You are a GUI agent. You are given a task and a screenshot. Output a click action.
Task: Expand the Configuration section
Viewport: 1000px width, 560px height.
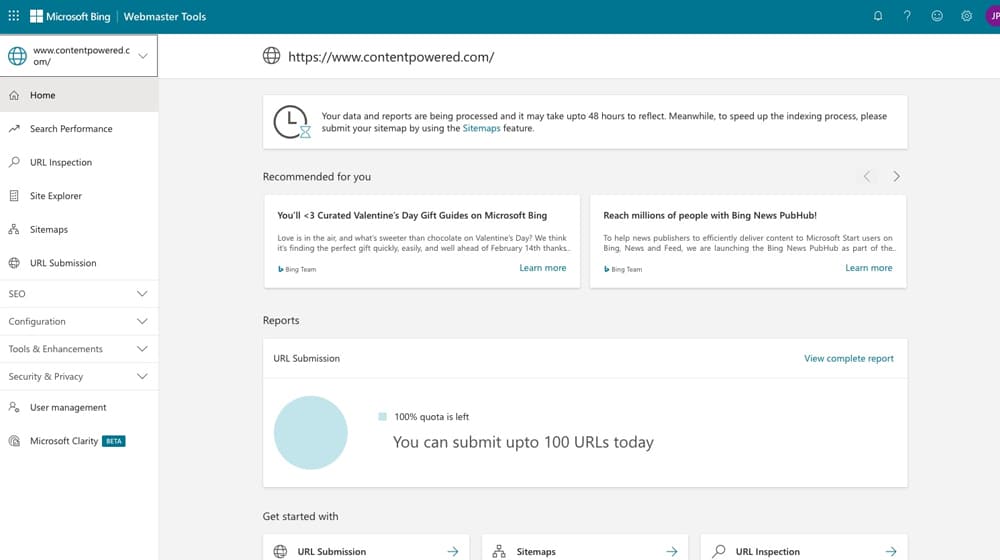[79, 321]
